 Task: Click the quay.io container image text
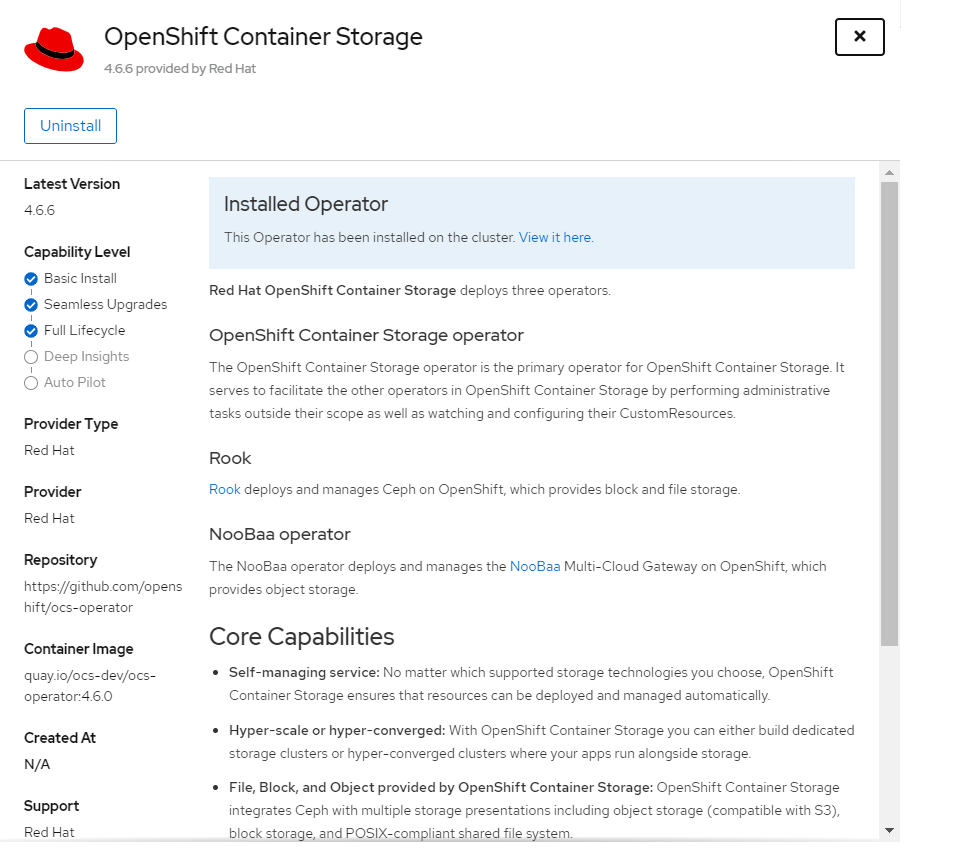click(90, 686)
